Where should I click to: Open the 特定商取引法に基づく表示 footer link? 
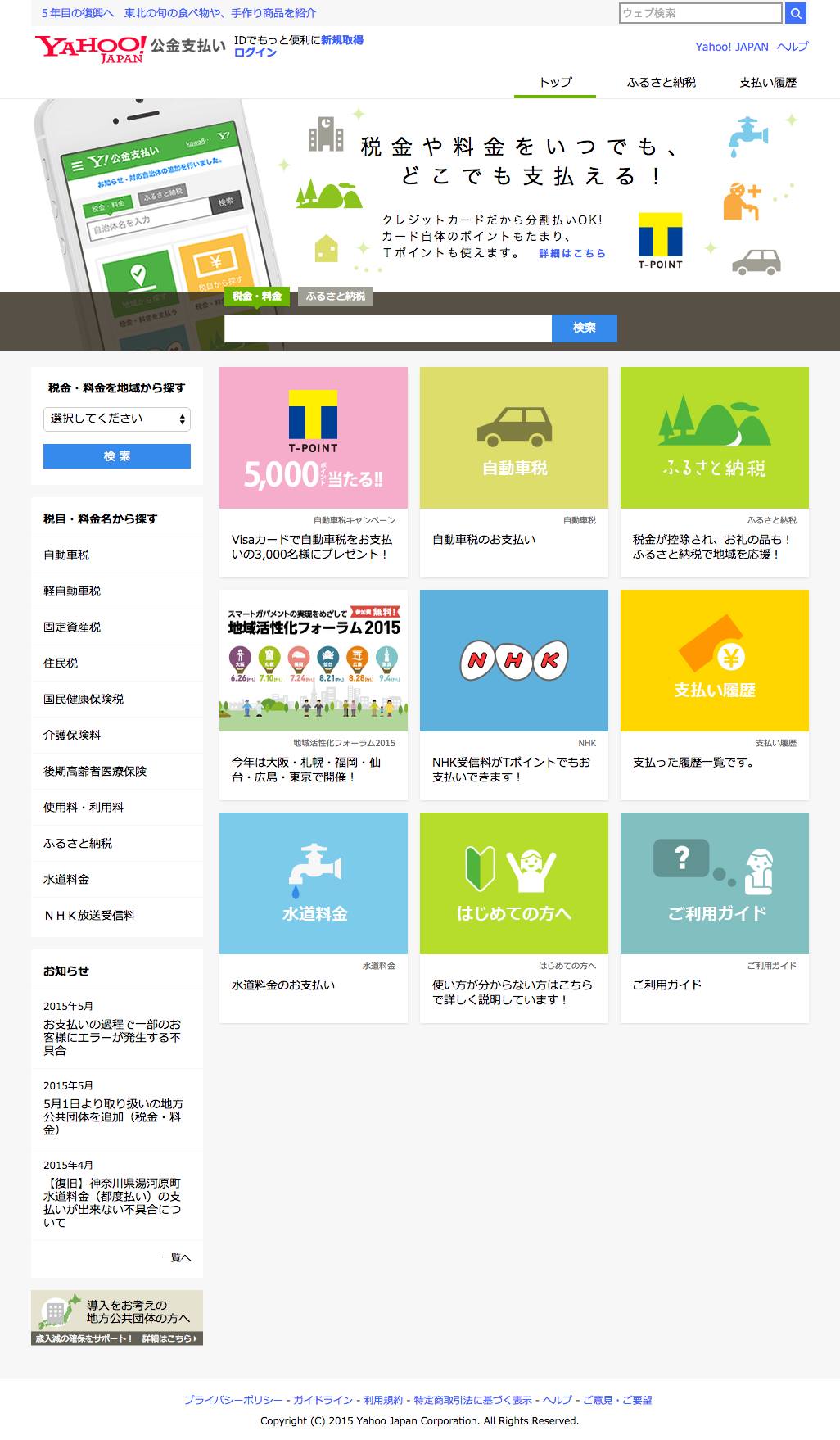pos(472,1400)
